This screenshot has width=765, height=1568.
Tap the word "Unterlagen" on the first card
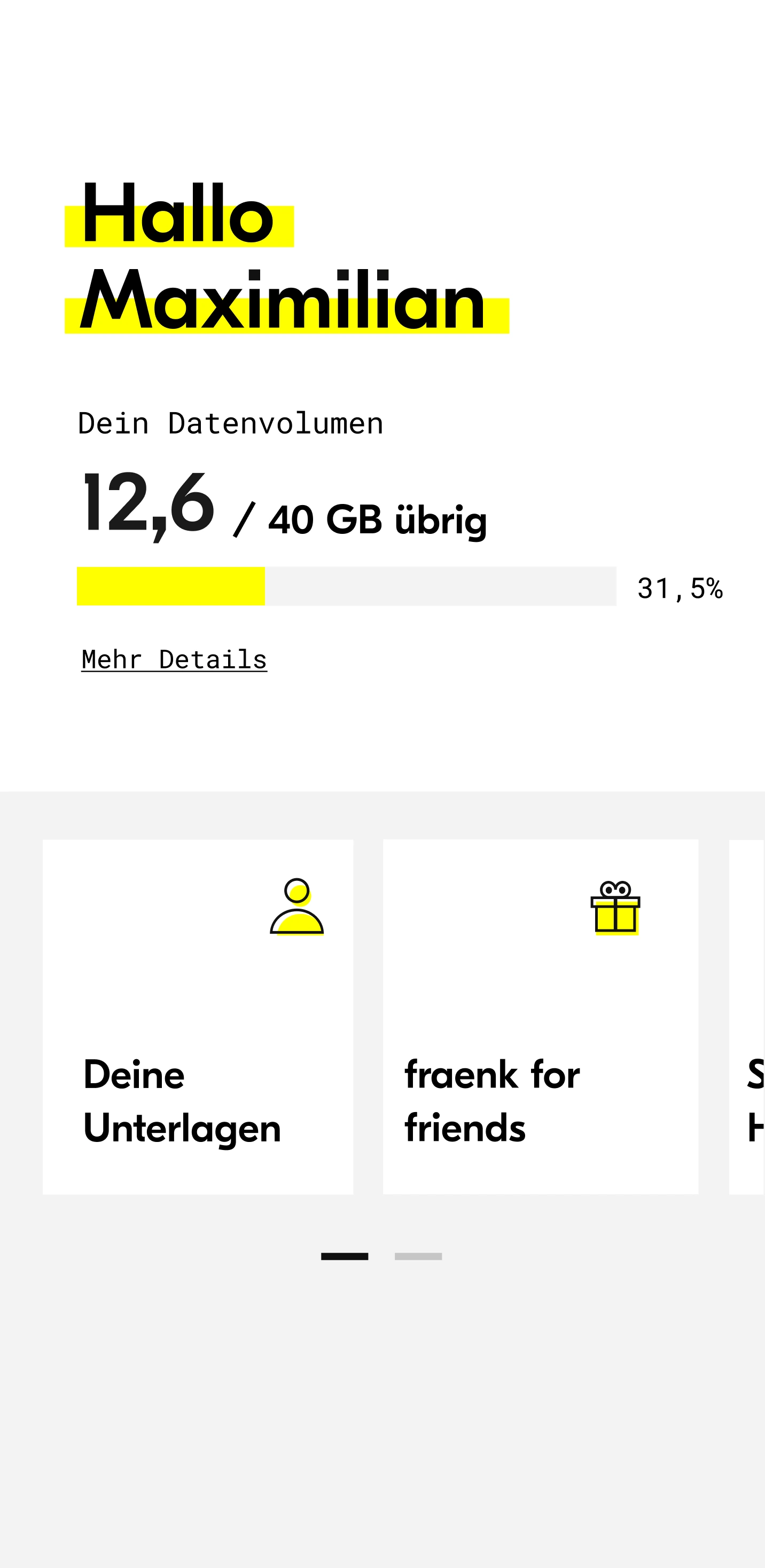click(x=182, y=1128)
